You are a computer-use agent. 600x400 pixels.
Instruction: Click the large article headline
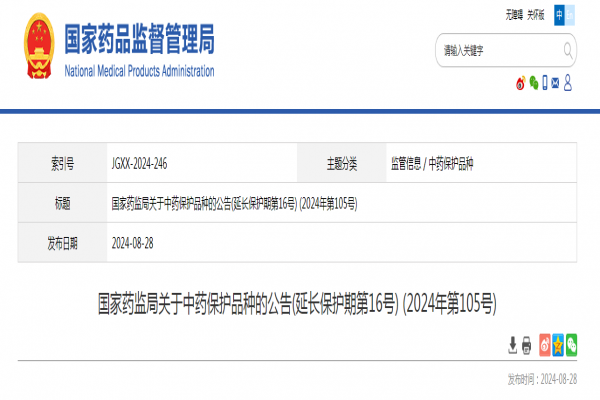pos(297,304)
